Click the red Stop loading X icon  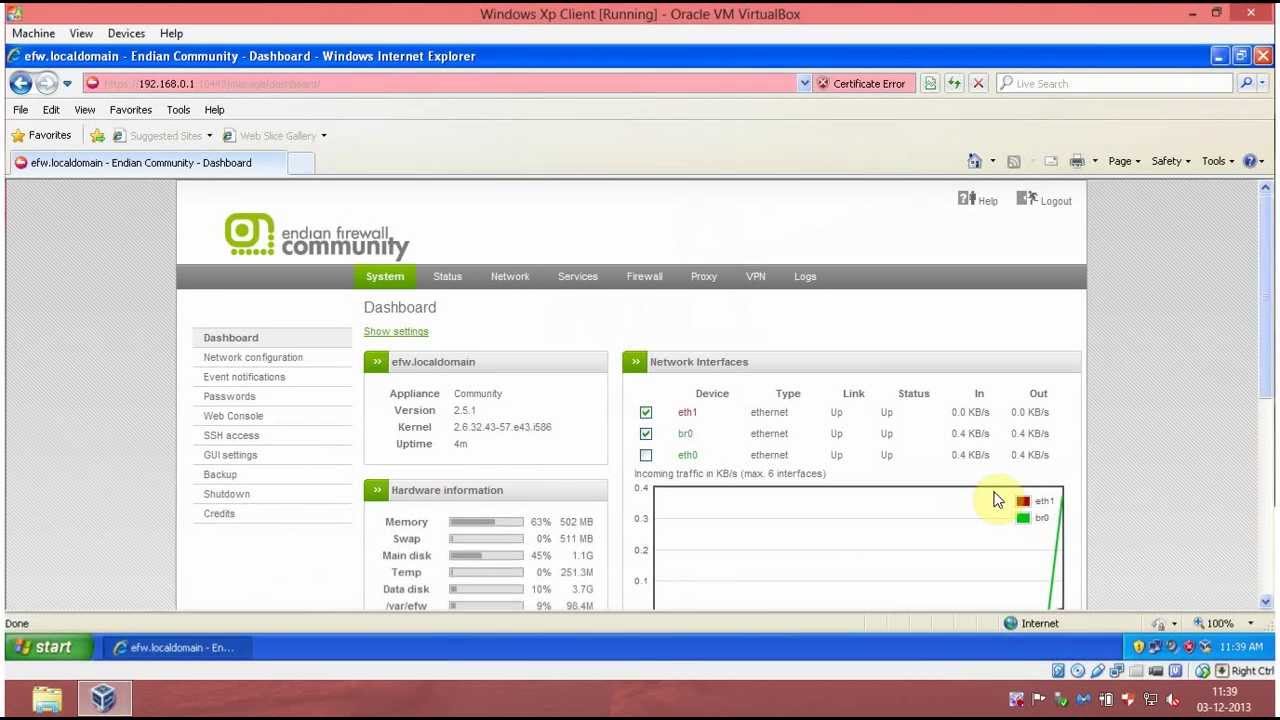pyautogui.click(x=978, y=84)
